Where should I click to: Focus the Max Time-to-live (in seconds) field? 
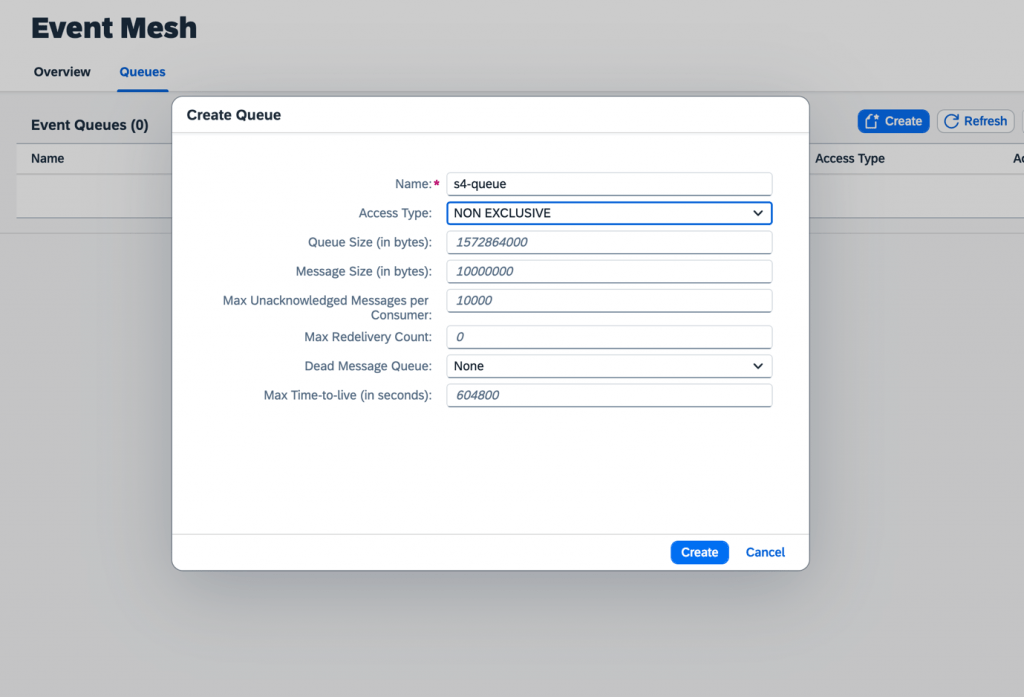(609, 395)
